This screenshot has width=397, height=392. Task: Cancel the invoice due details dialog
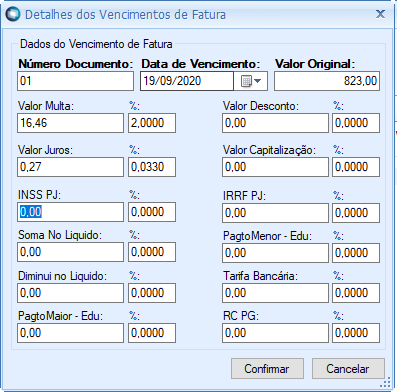[348, 369]
